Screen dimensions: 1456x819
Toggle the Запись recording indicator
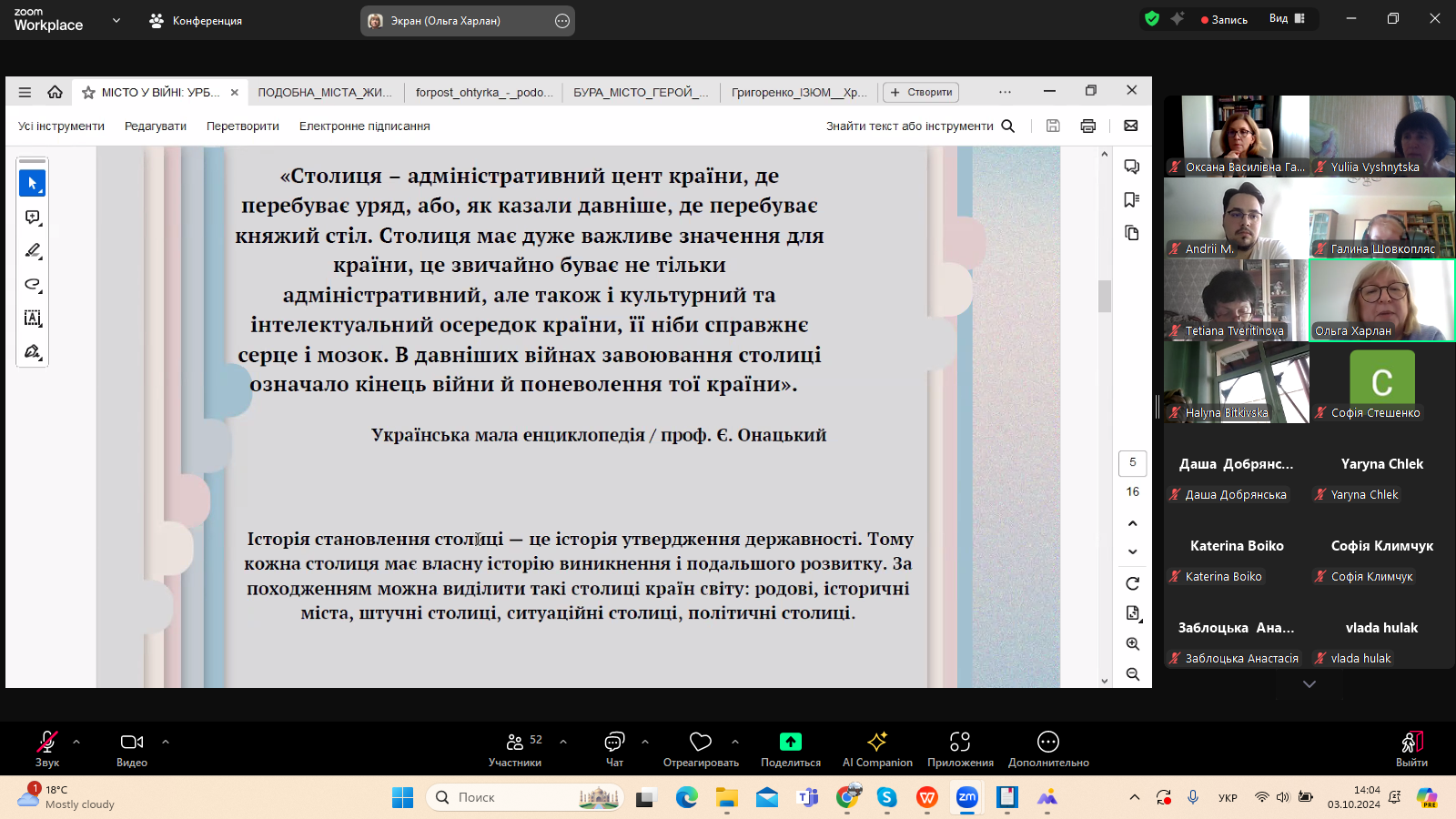1224,19
